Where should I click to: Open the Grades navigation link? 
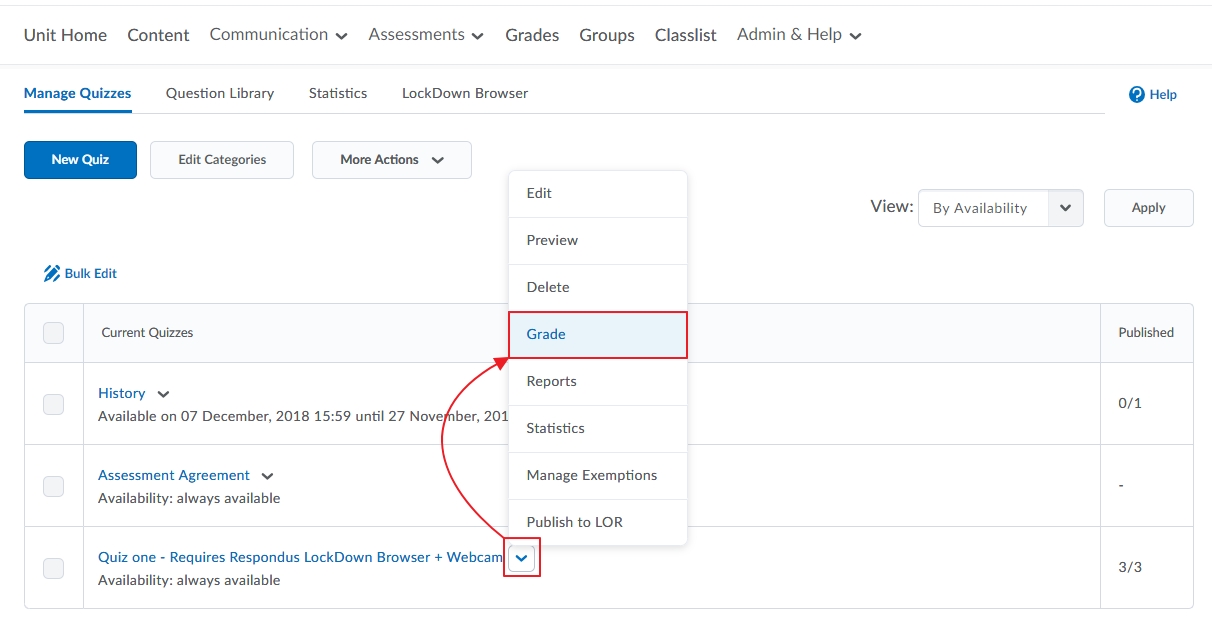[x=532, y=35]
